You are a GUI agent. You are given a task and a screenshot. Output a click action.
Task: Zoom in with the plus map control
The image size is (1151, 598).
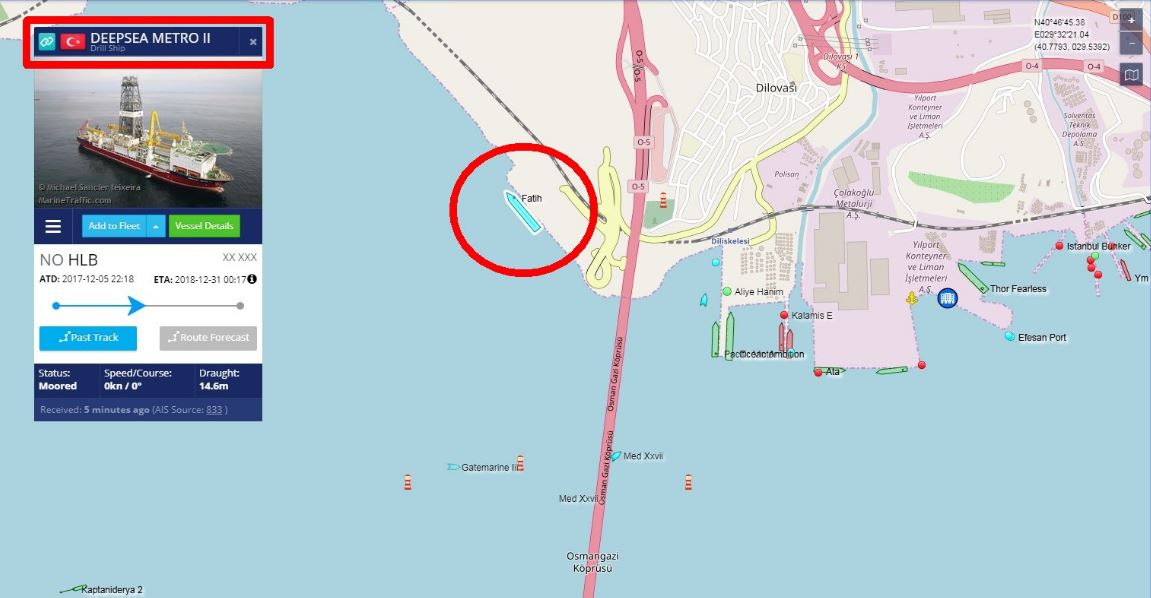[x=1131, y=21]
